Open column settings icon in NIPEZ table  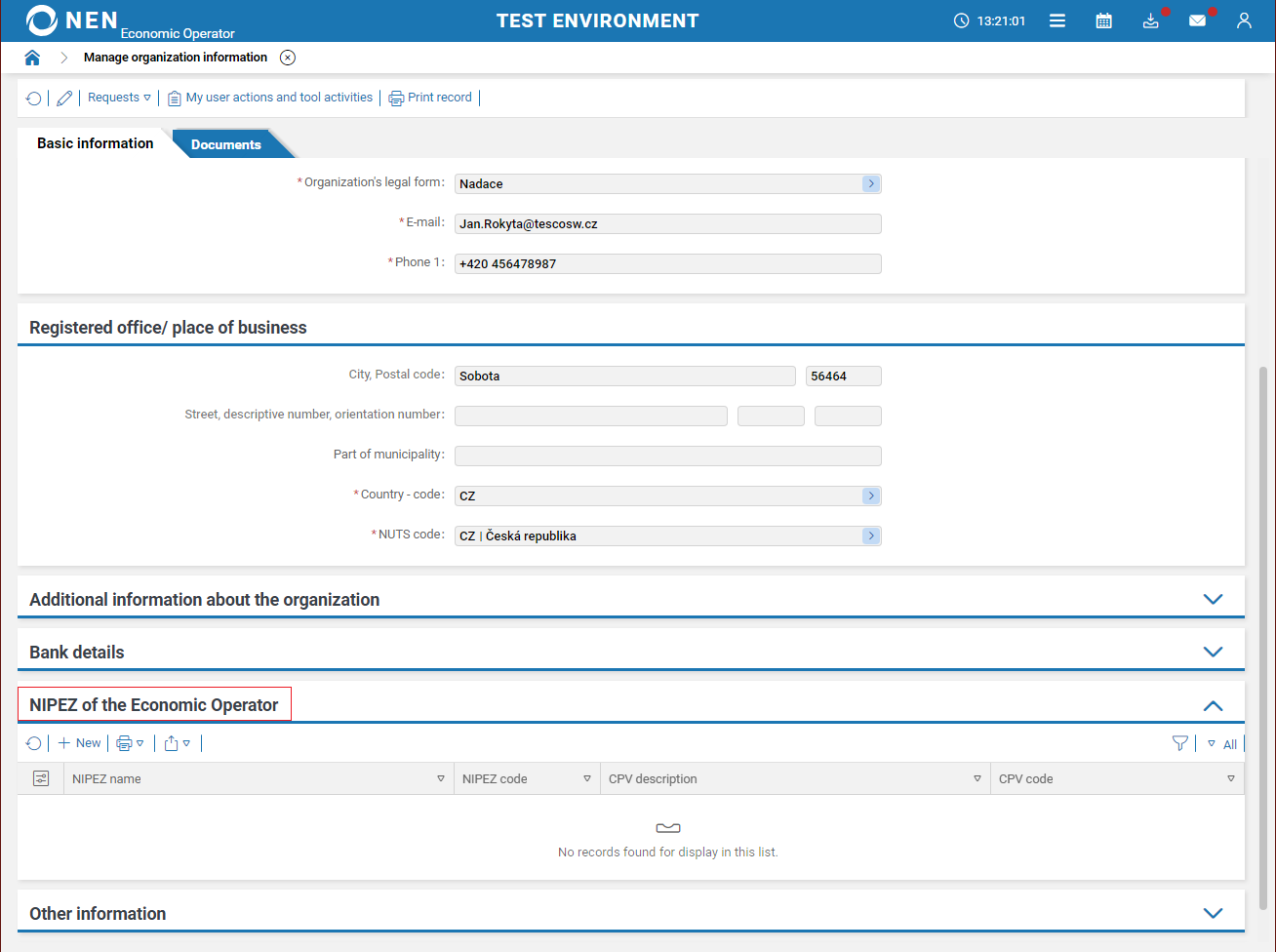click(41, 778)
